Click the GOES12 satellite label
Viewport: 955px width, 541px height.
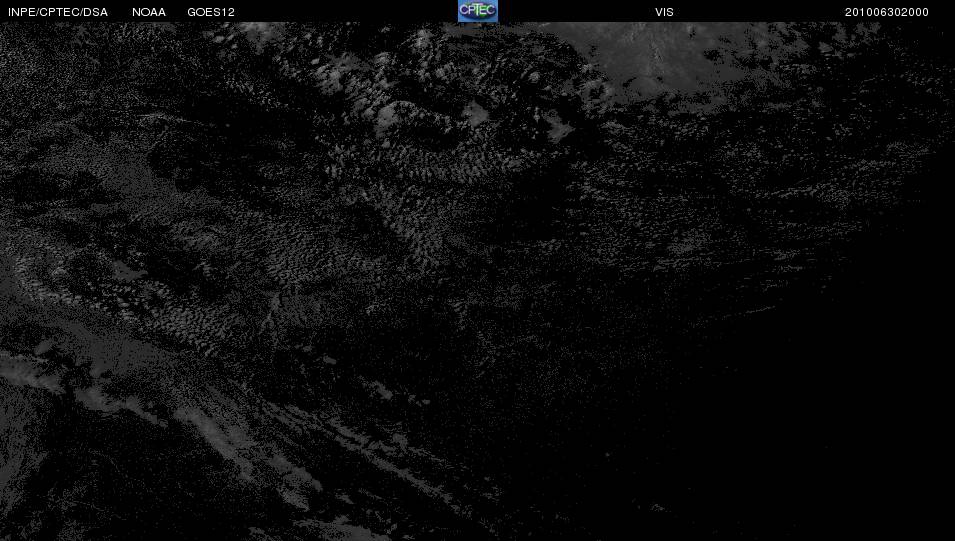[211, 12]
